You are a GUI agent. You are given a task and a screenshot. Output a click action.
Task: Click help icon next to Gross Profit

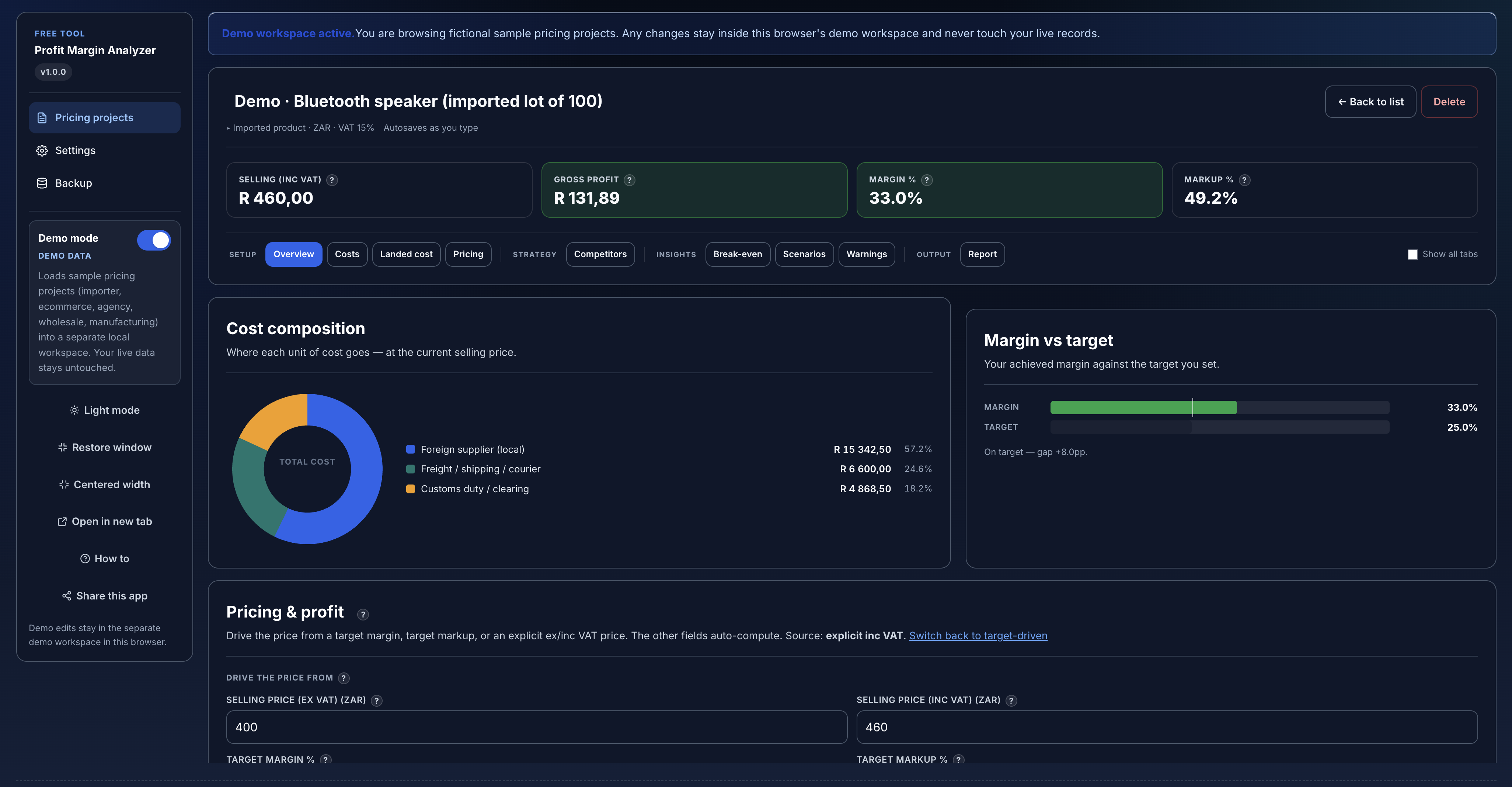(x=629, y=180)
